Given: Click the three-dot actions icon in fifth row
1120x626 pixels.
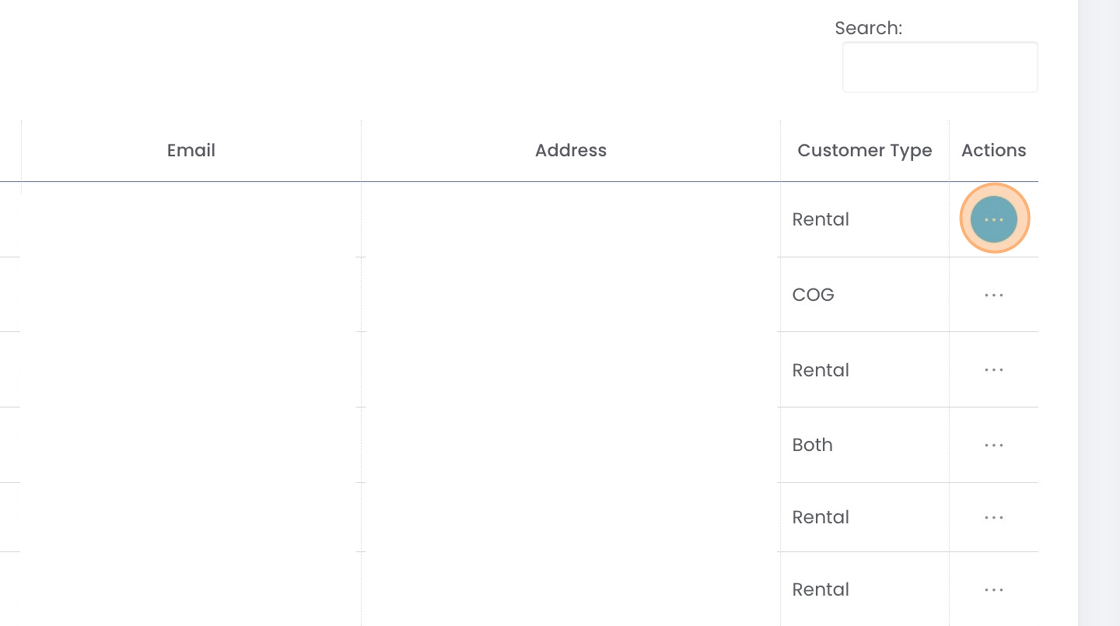Looking at the screenshot, I should click(x=994, y=517).
